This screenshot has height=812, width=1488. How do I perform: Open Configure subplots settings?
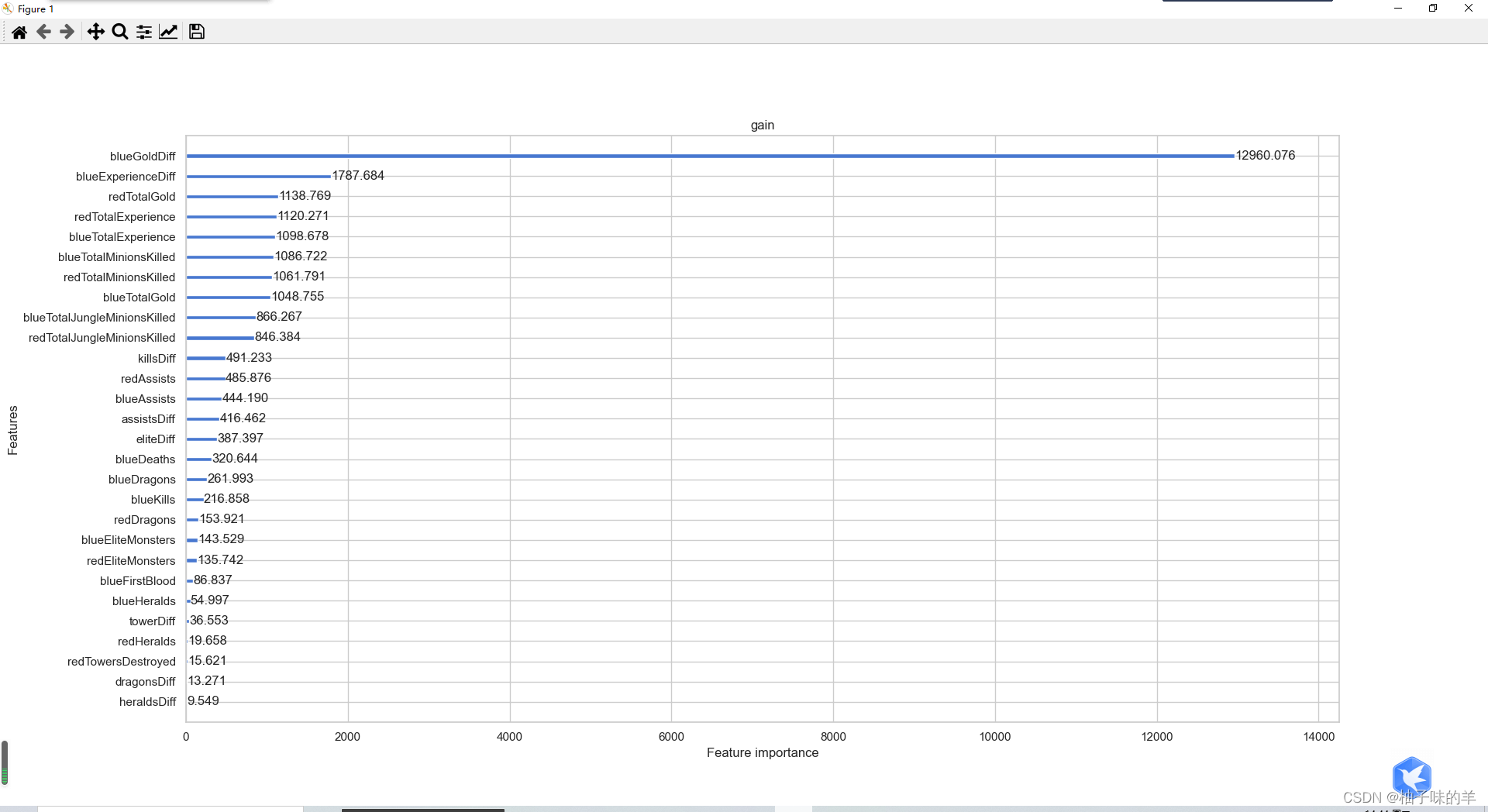(144, 32)
